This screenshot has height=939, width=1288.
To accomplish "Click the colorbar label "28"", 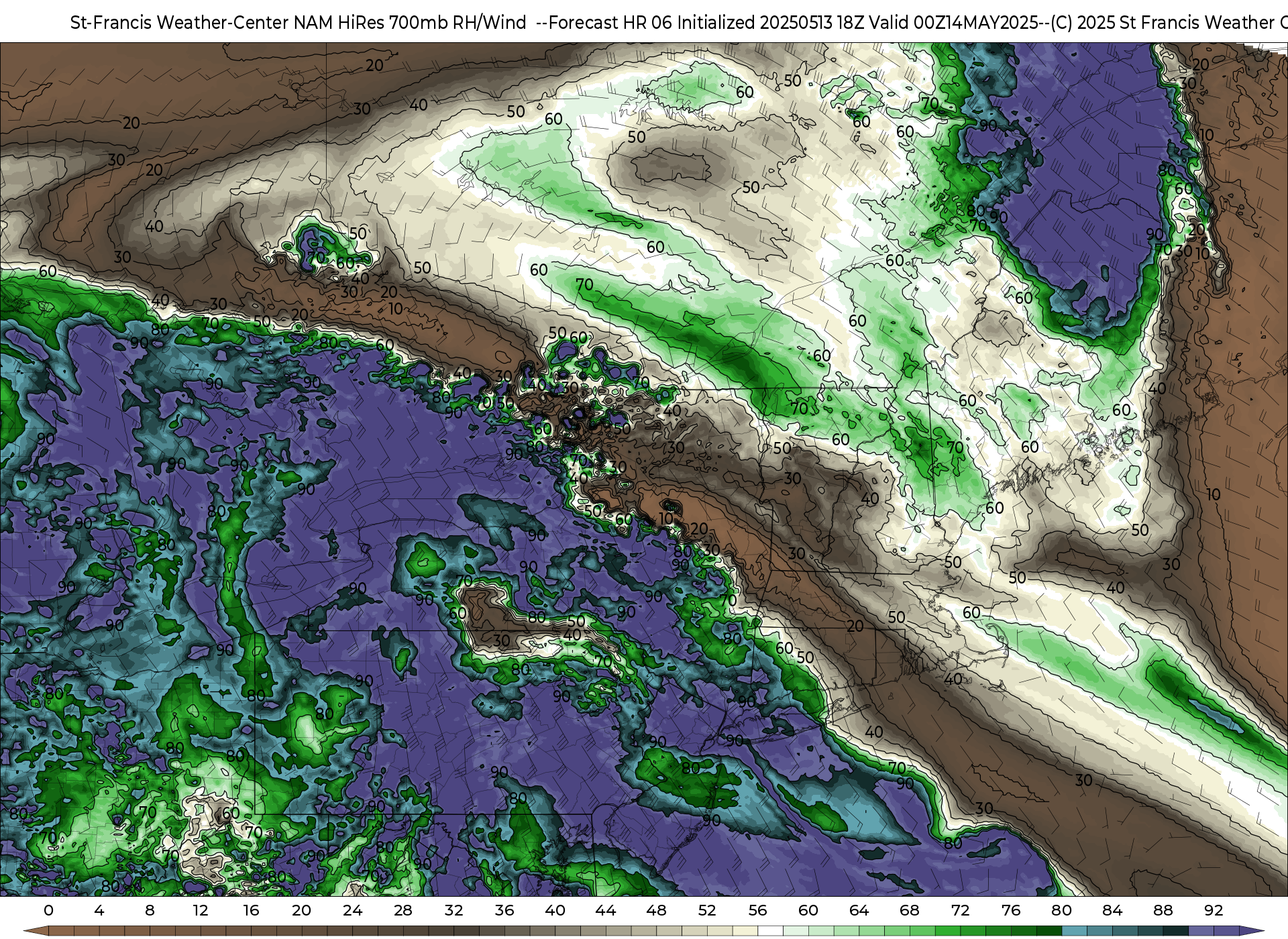I will point(403,910).
